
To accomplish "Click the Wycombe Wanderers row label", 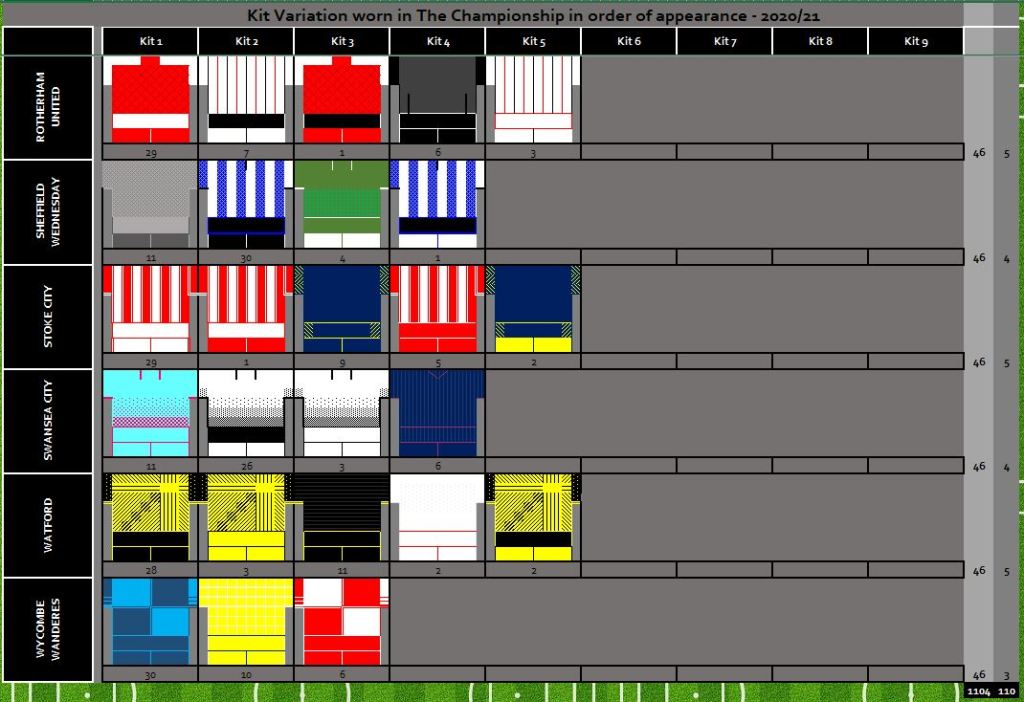I will point(48,630).
